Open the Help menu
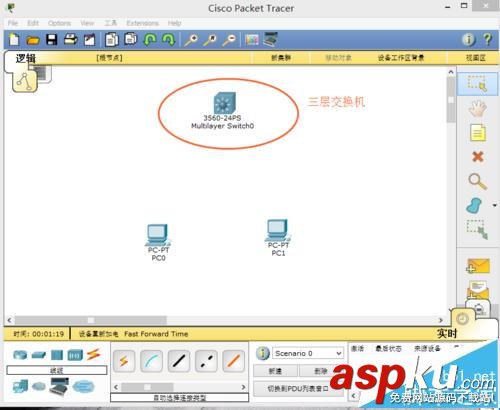The height and width of the screenshot is (410, 500). 174,23
